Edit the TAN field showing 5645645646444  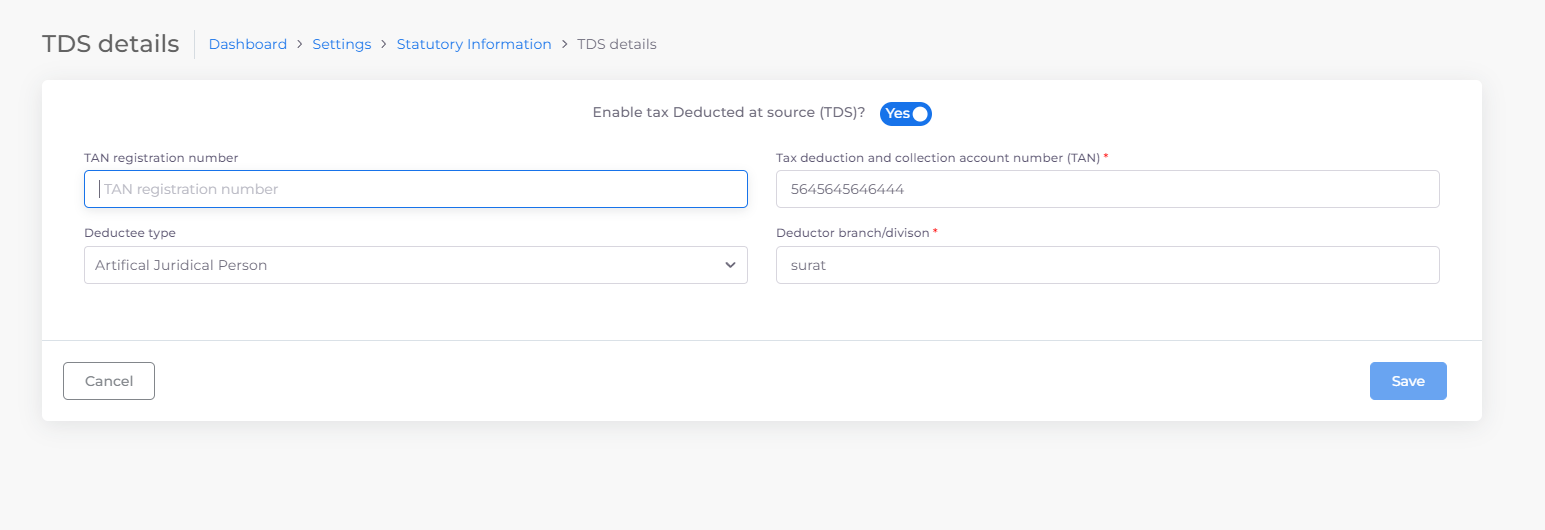click(x=1108, y=189)
